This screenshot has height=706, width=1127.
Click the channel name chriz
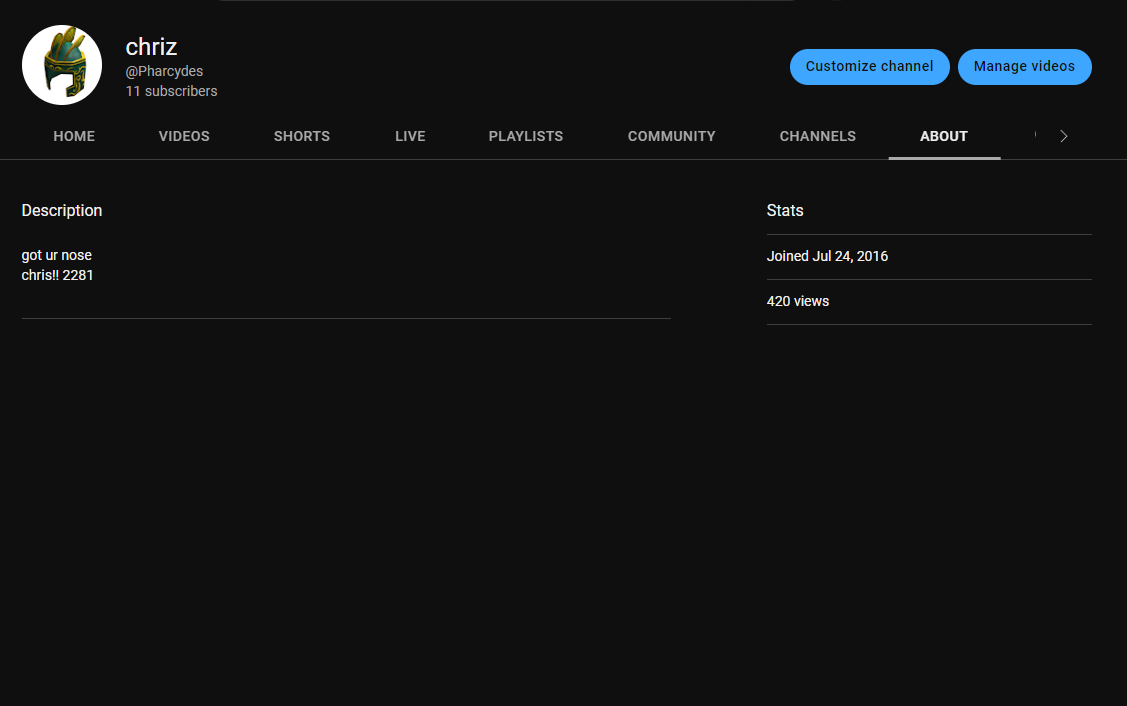pyautogui.click(x=151, y=46)
